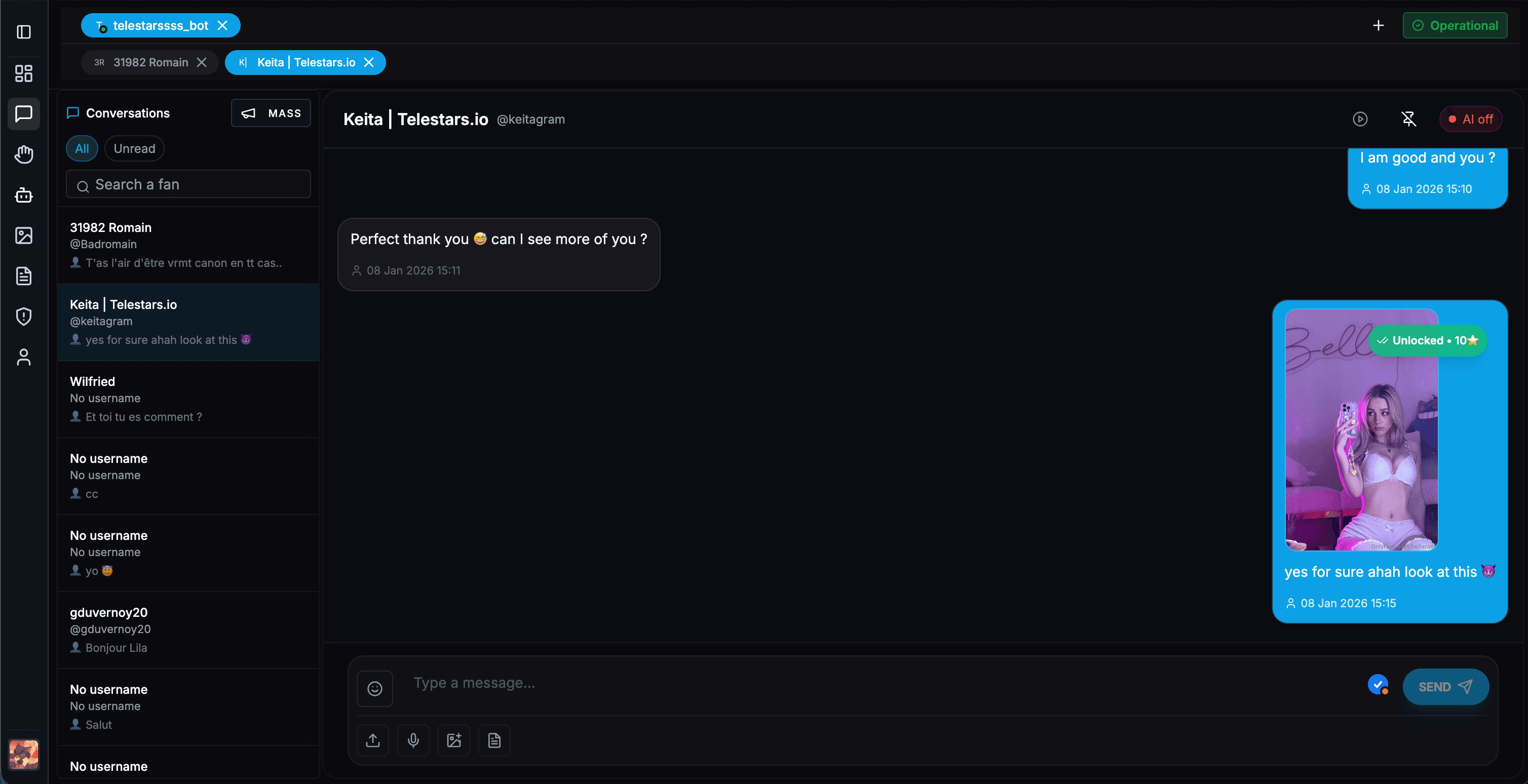Click the MASS messaging button
Screen dimensions: 1528x784
[x=271, y=112]
